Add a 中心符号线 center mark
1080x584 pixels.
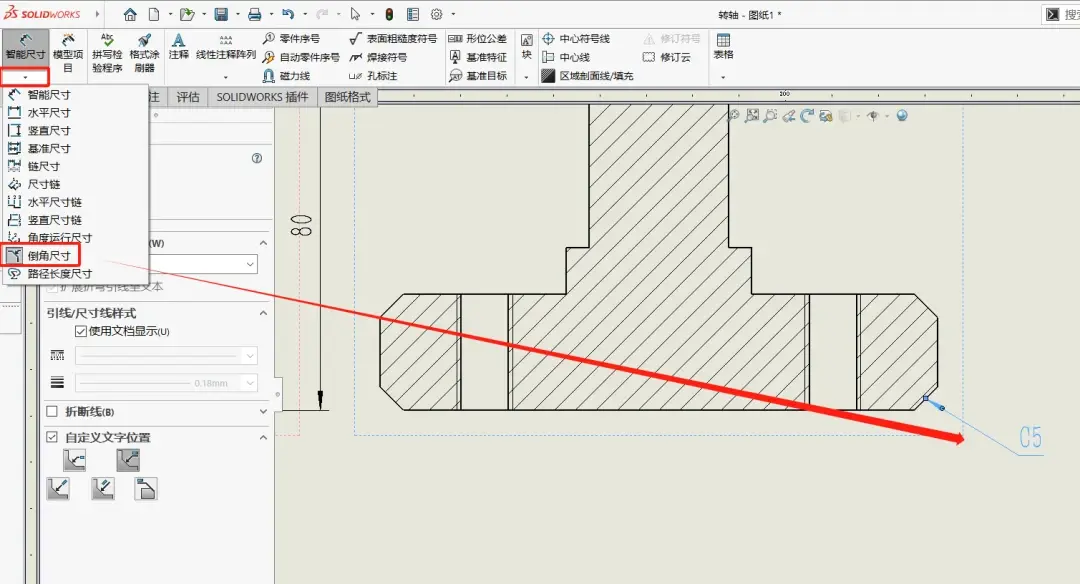(x=576, y=39)
